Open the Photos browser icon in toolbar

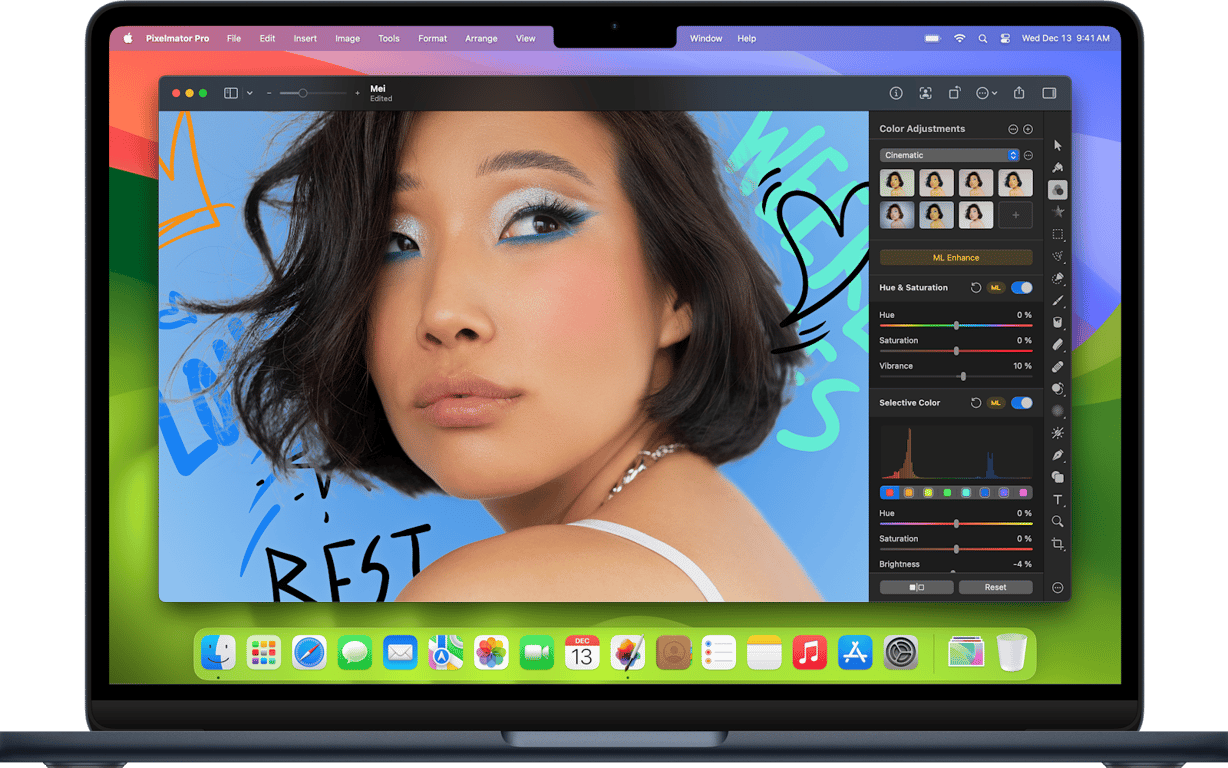click(925, 92)
